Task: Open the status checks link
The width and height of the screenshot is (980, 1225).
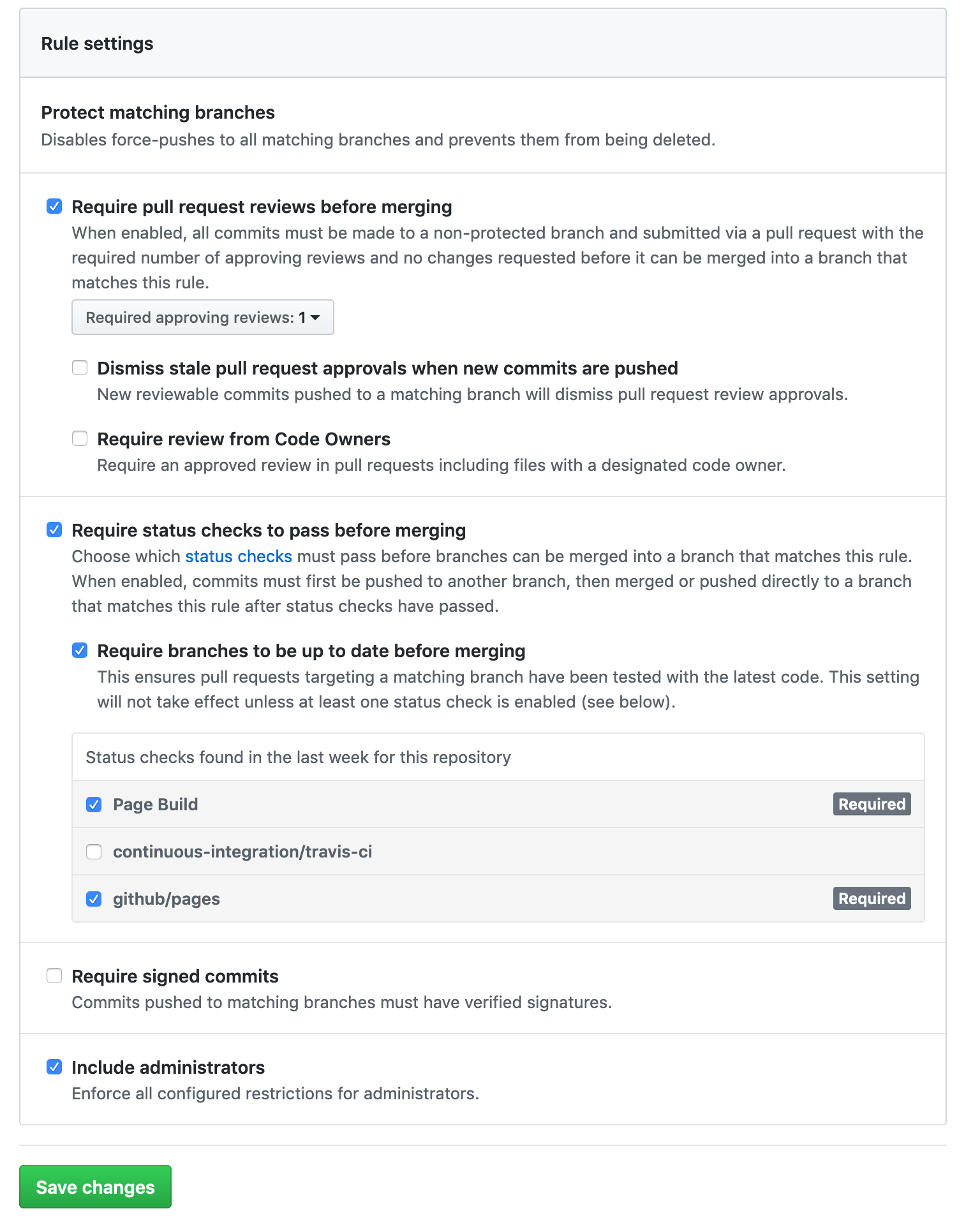Action: click(239, 556)
